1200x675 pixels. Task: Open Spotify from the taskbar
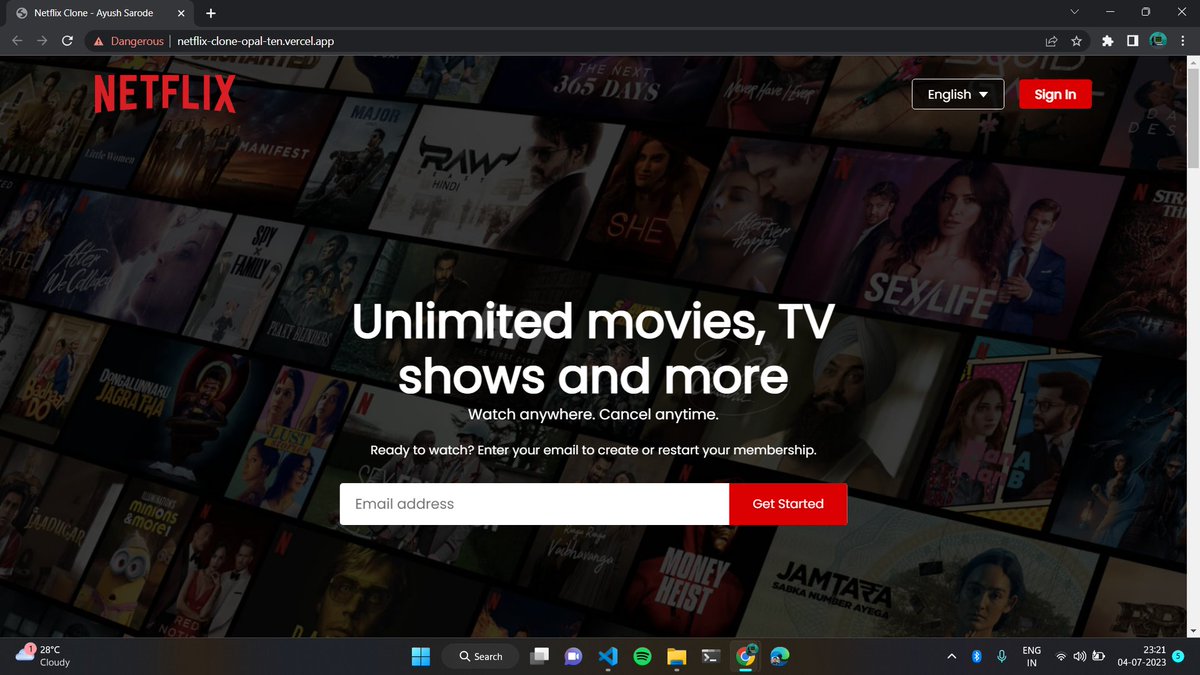coord(642,656)
